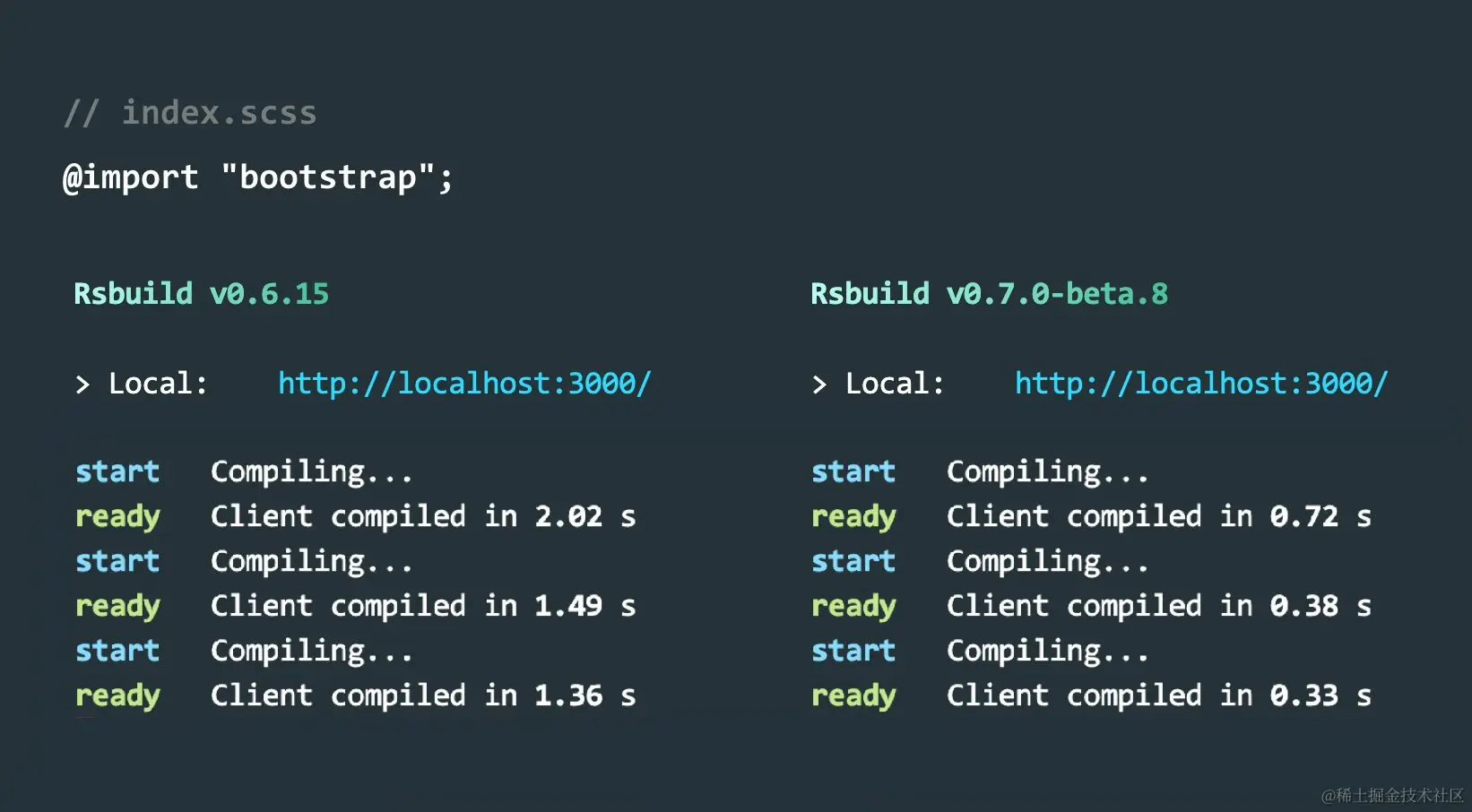The height and width of the screenshot is (812, 1472).
Task: Select 'Client compiled in 0.38 s' line
Action: pos(1159,606)
